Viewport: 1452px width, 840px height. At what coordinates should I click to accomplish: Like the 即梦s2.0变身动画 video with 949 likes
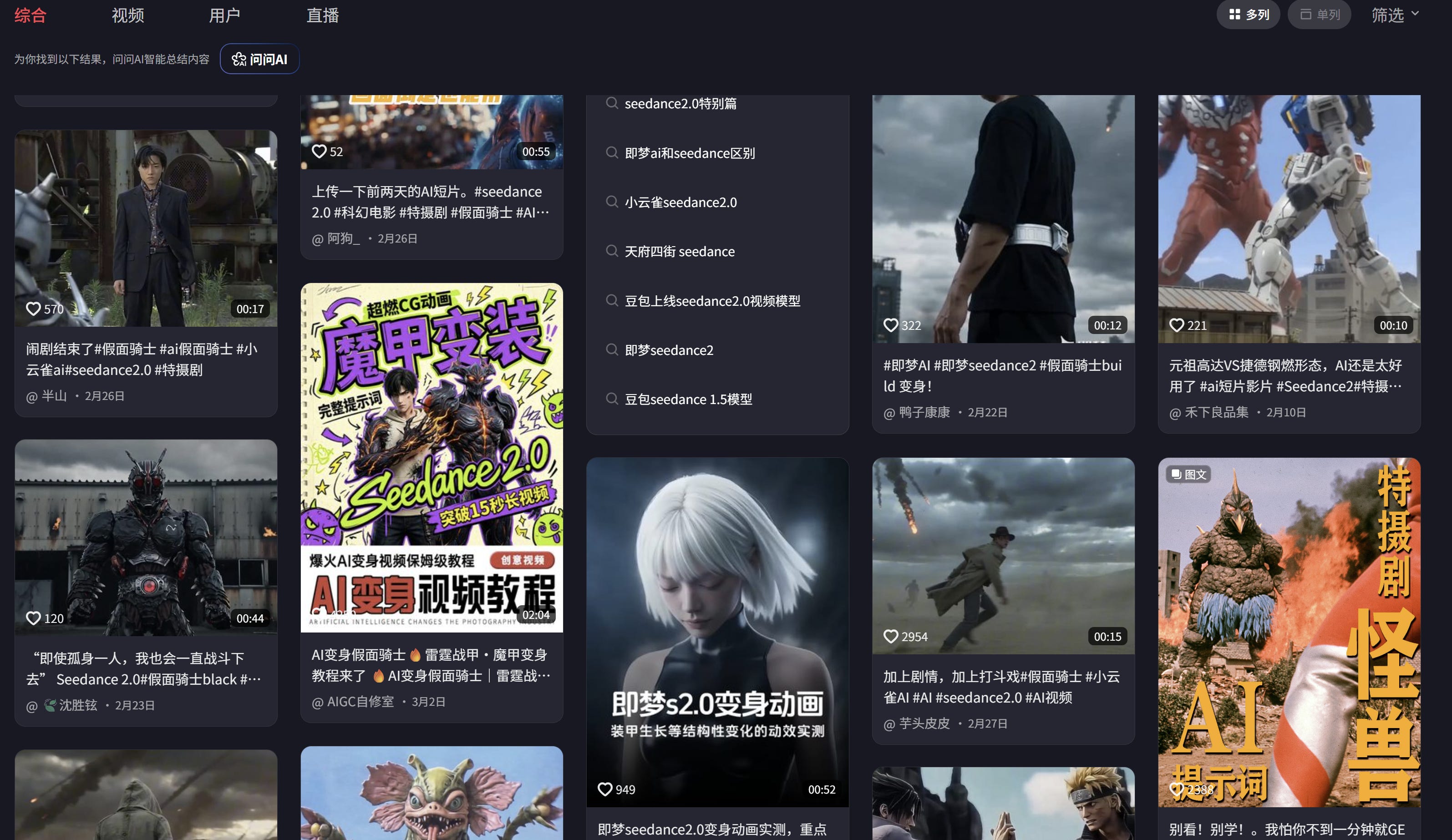click(x=605, y=789)
